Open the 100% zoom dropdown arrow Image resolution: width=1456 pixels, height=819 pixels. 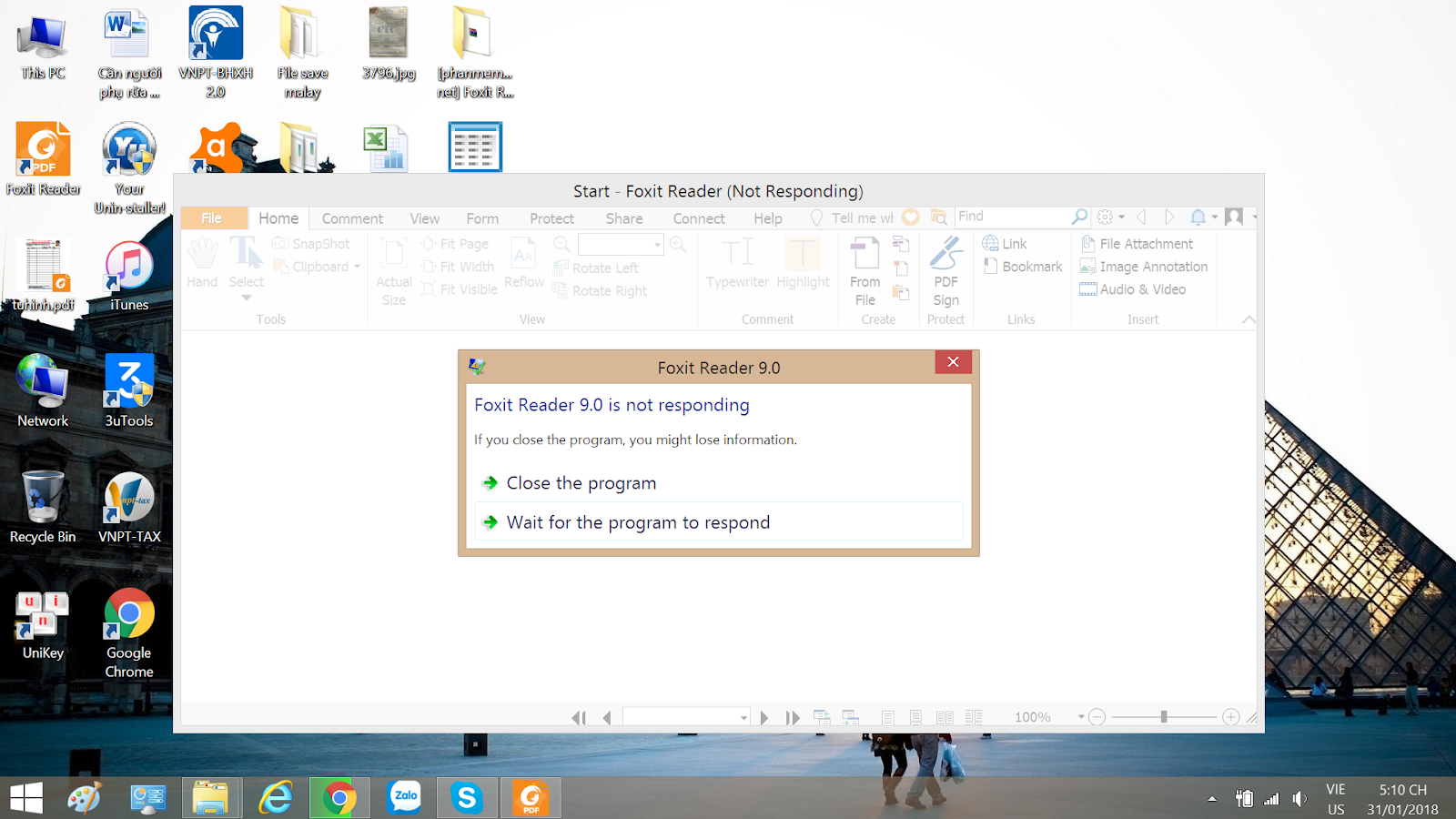[1081, 717]
